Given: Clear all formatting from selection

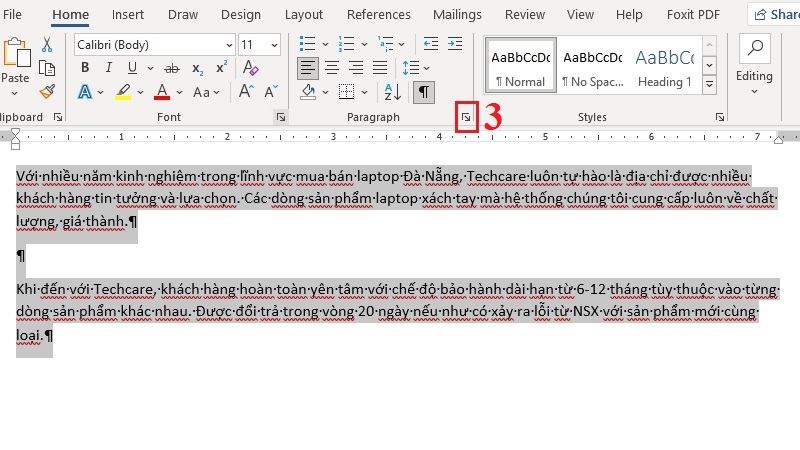Looking at the screenshot, I should click(250, 67).
